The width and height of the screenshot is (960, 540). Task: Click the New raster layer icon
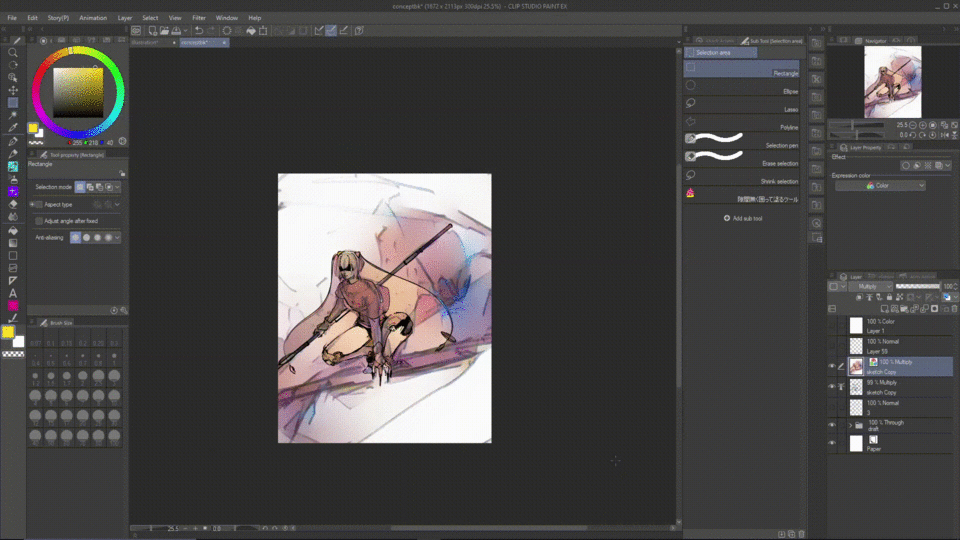pos(884,309)
